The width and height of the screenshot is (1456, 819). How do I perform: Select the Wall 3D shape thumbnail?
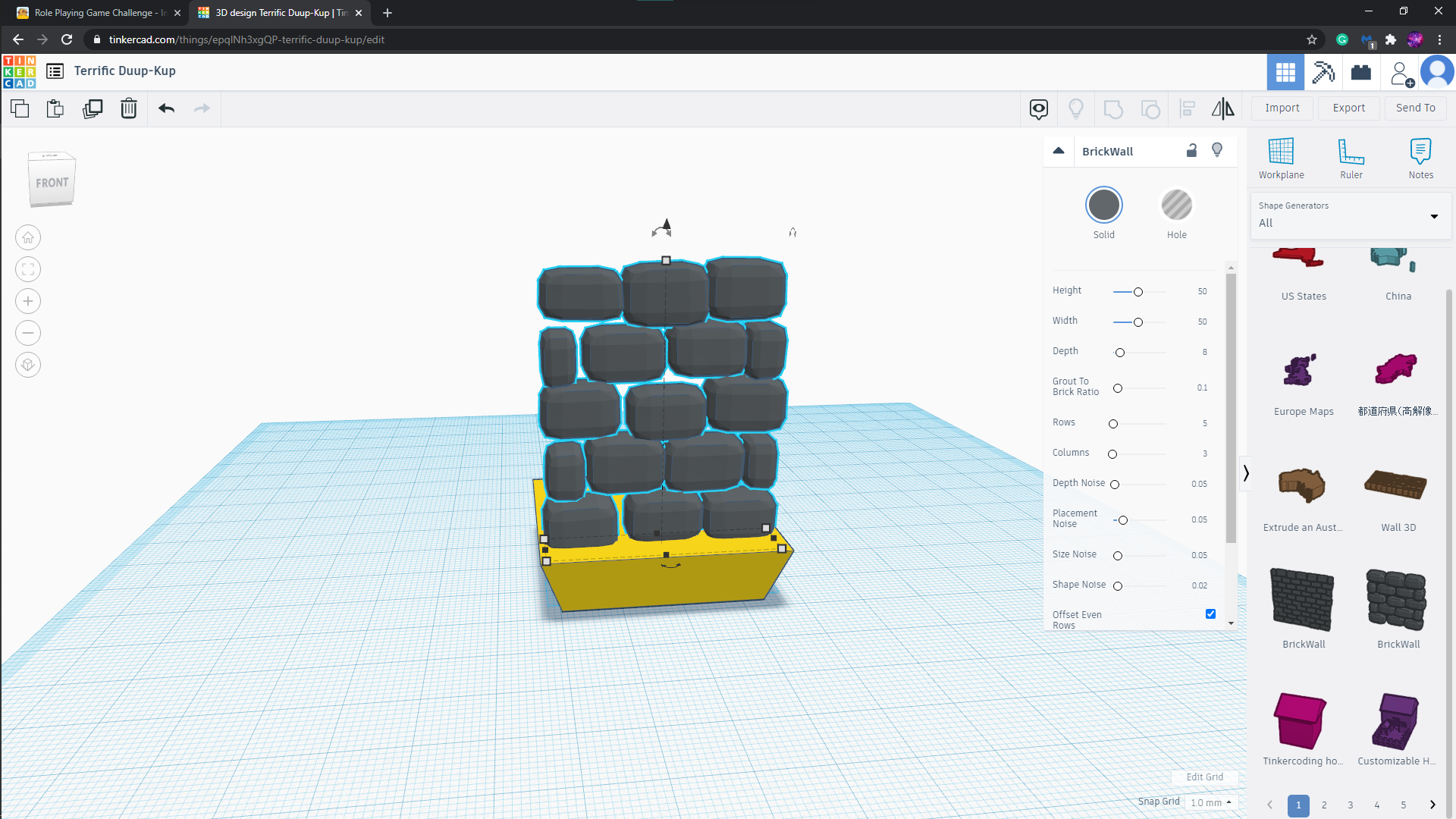click(1396, 485)
